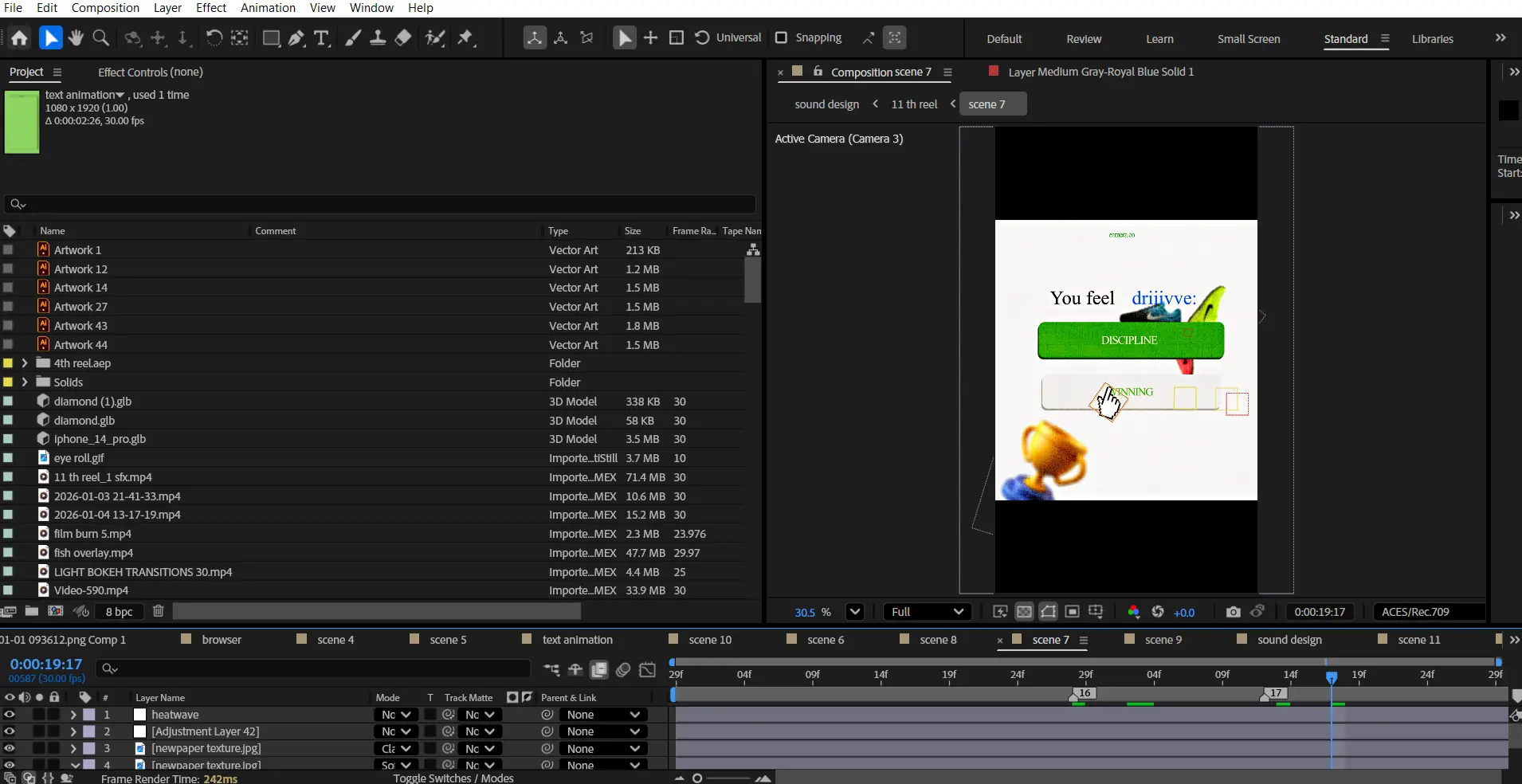This screenshot has height=784, width=1522.
Task: Enable the Snapping checkbox
Action: tap(781, 37)
